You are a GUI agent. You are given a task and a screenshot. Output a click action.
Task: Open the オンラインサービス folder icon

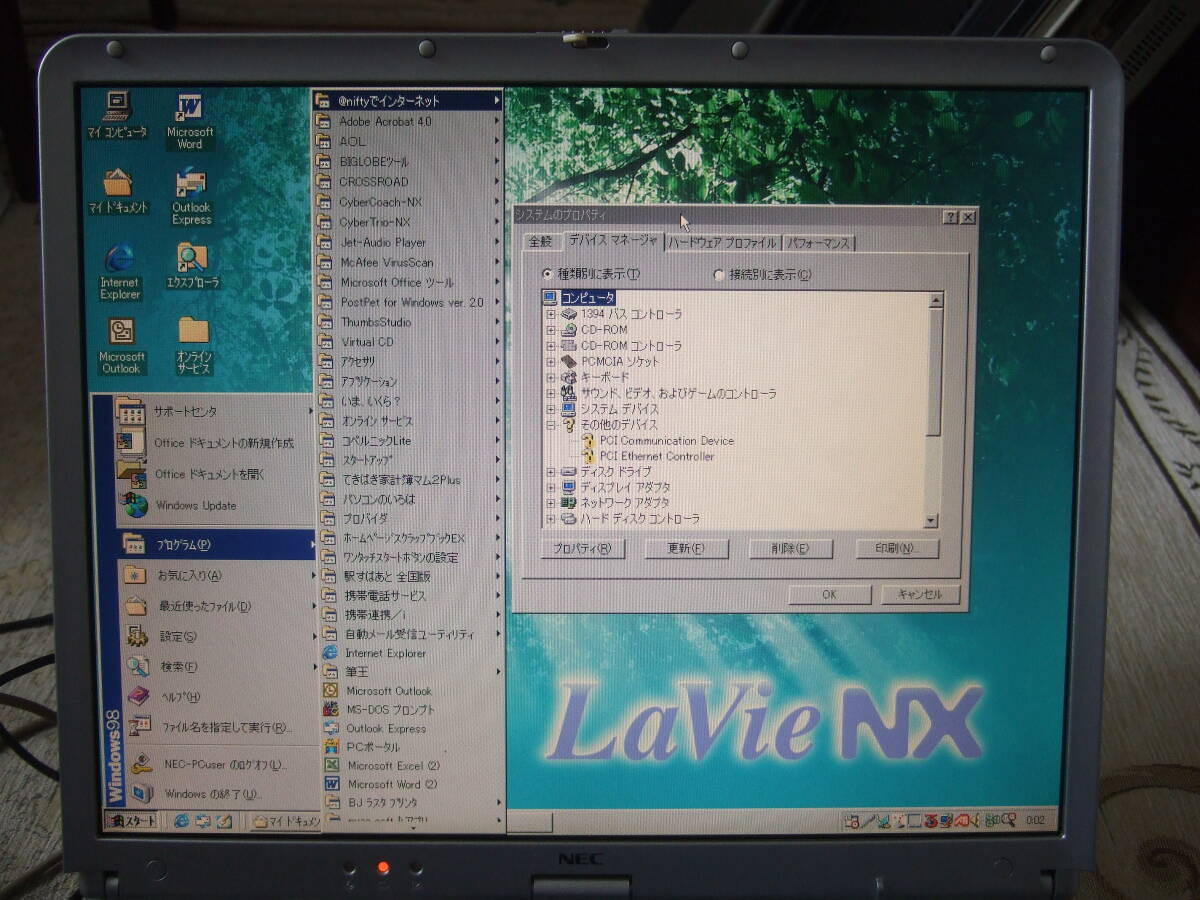pos(193,332)
